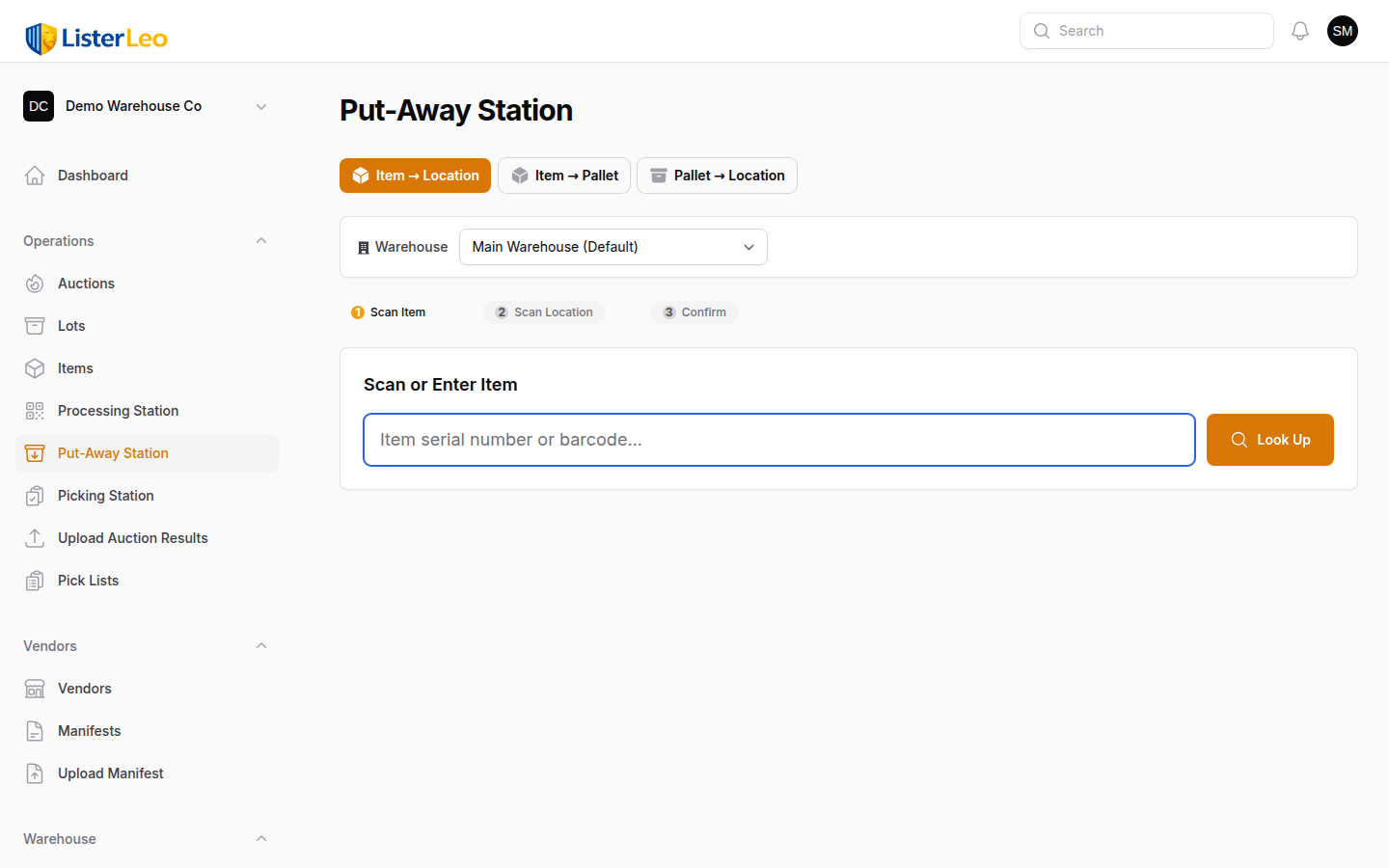Select the Picking Station clipboard icon
Viewport: 1389px width, 868px height.
click(x=35, y=495)
